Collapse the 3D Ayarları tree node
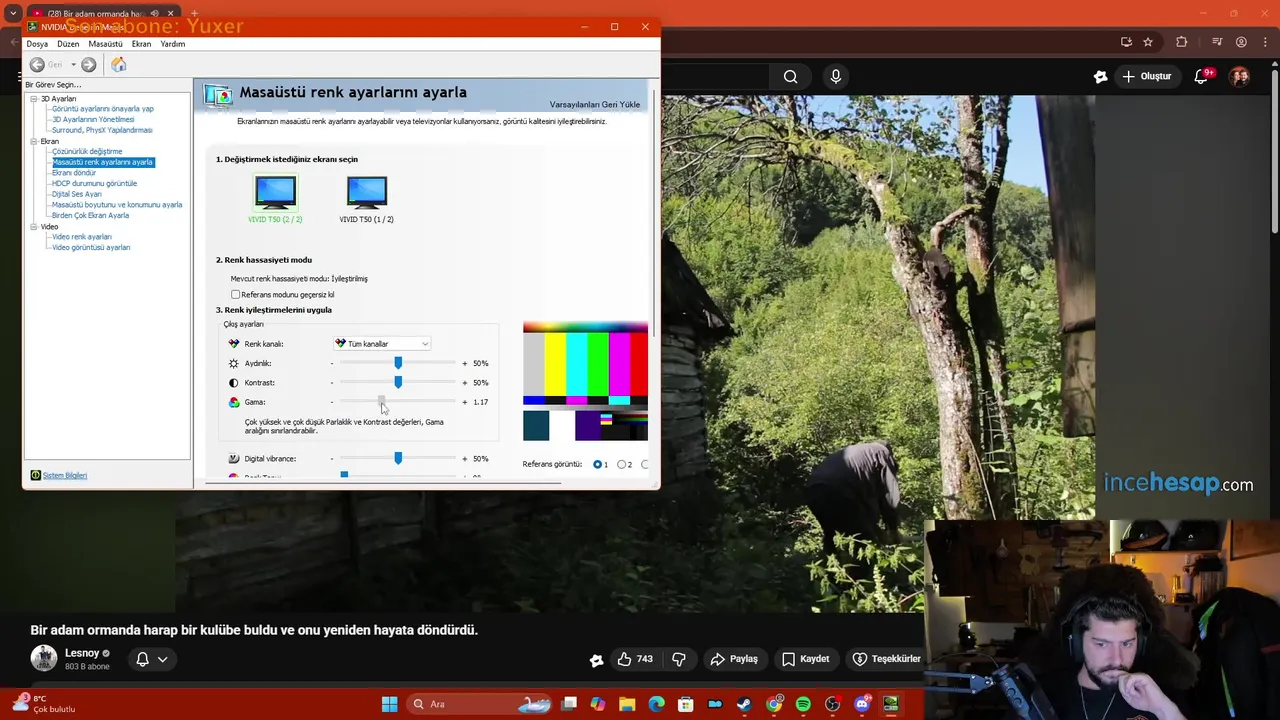Screen dimensions: 1280x720 34,99
